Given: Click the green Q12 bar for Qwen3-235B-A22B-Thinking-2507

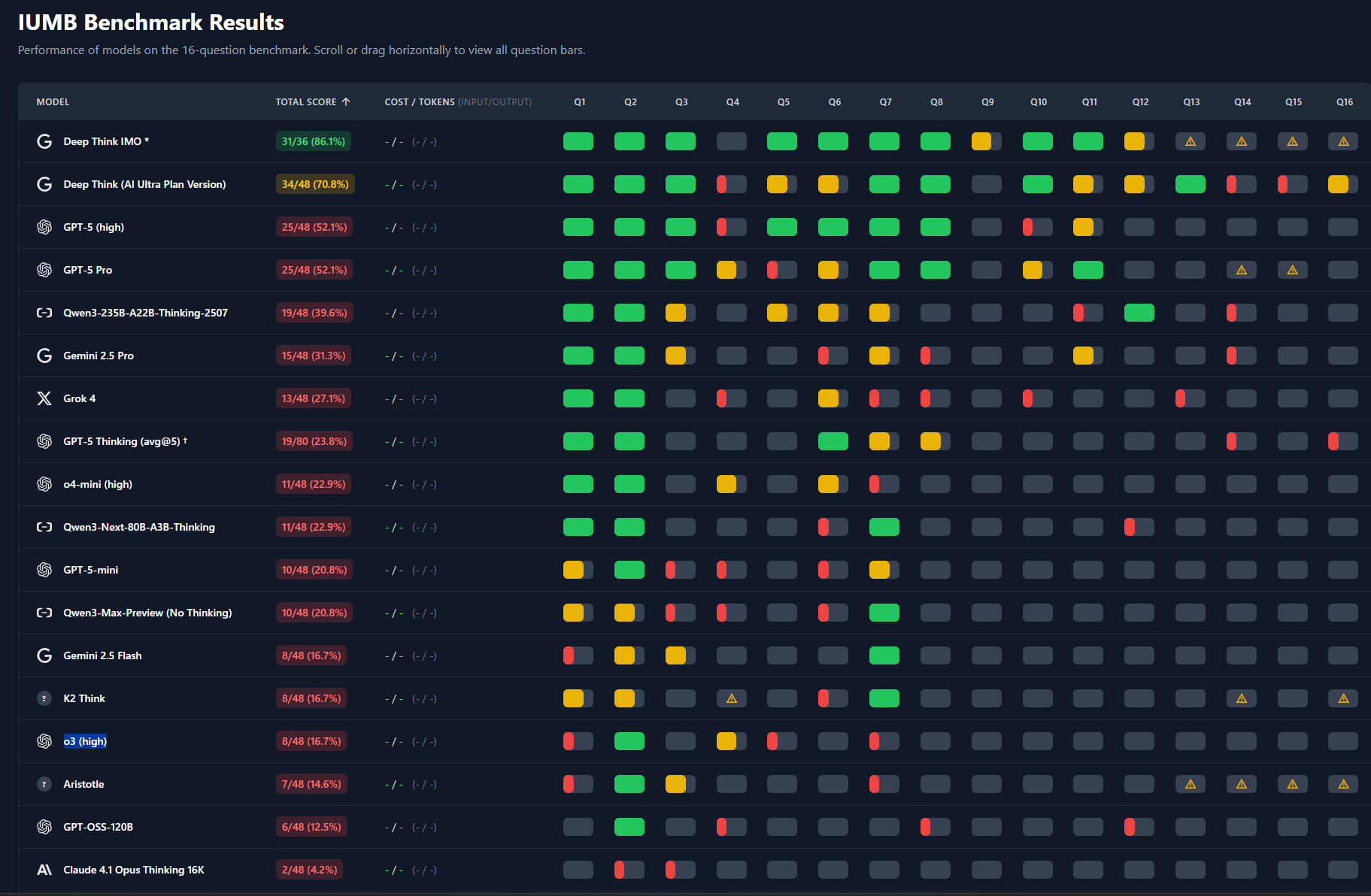Looking at the screenshot, I should [1139, 313].
